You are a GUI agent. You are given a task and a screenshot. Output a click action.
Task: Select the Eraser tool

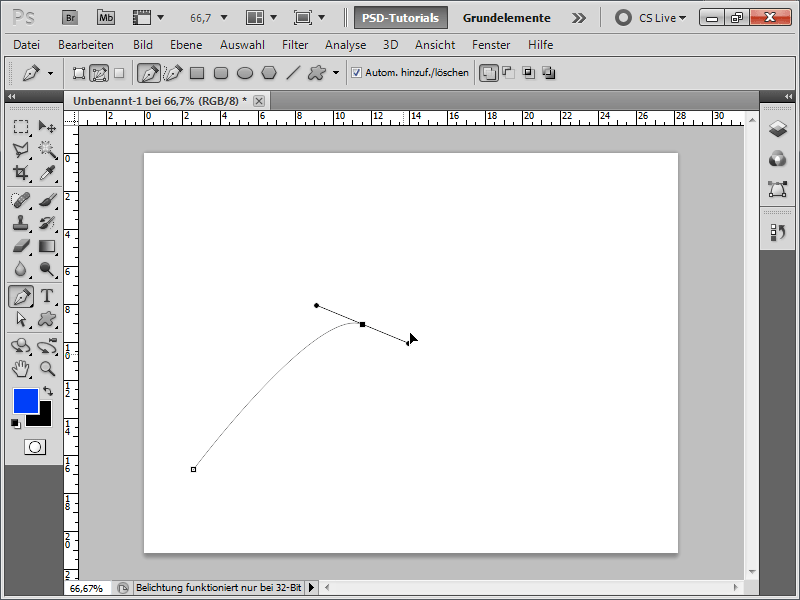coord(21,246)
